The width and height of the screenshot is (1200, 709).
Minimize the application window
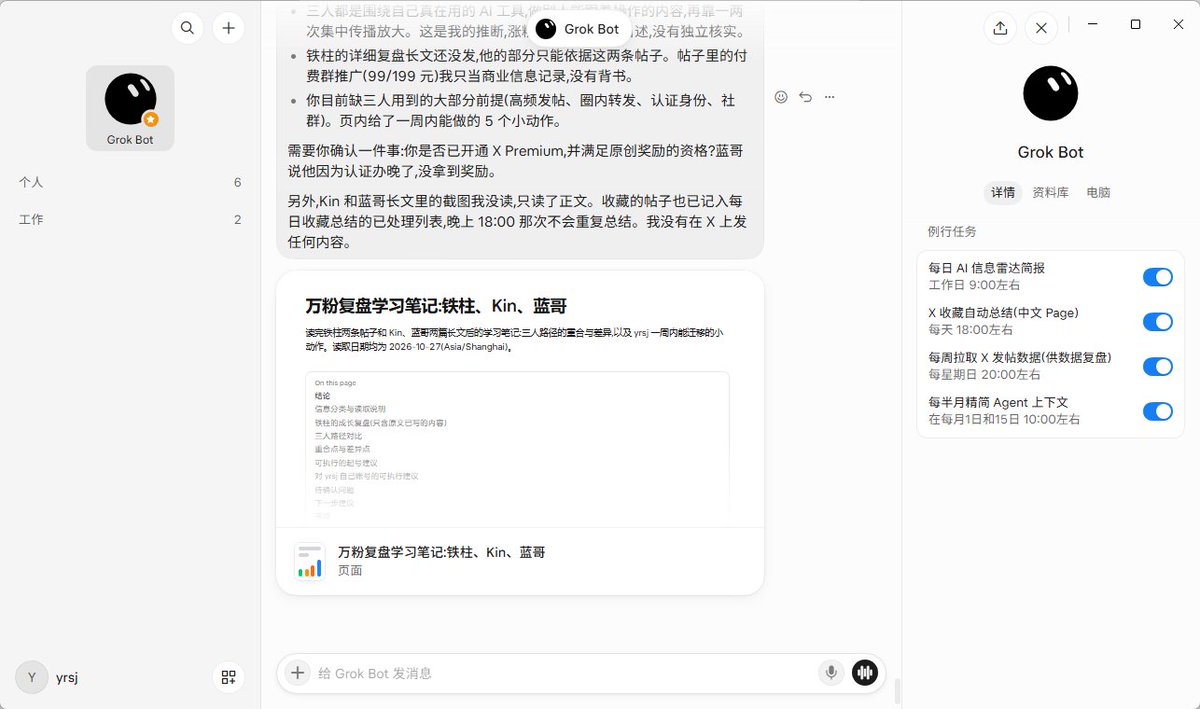1091,24
